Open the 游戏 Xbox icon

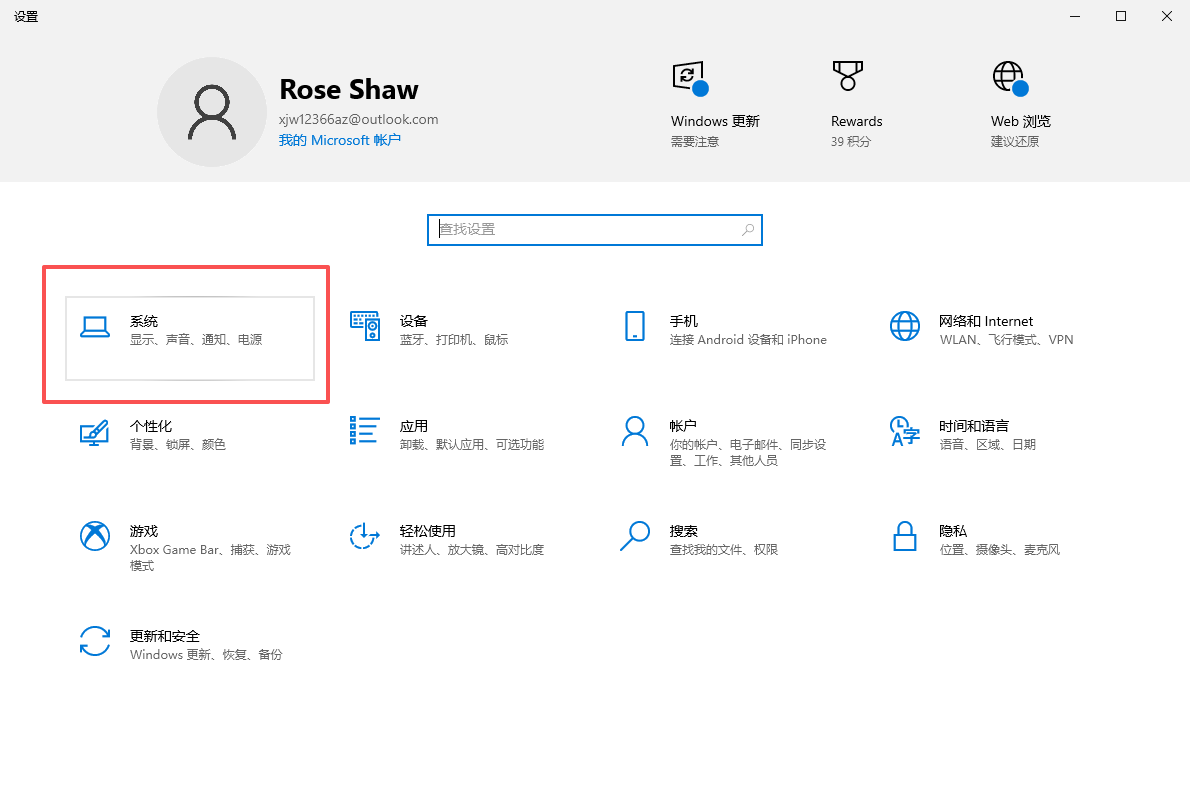(x=95, y=536)
